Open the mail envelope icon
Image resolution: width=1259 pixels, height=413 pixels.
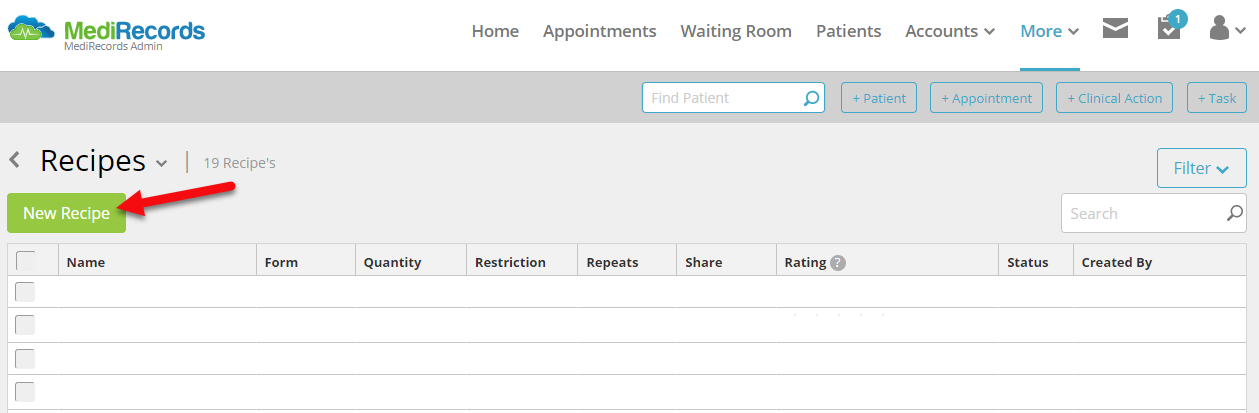coord(1115,29)
